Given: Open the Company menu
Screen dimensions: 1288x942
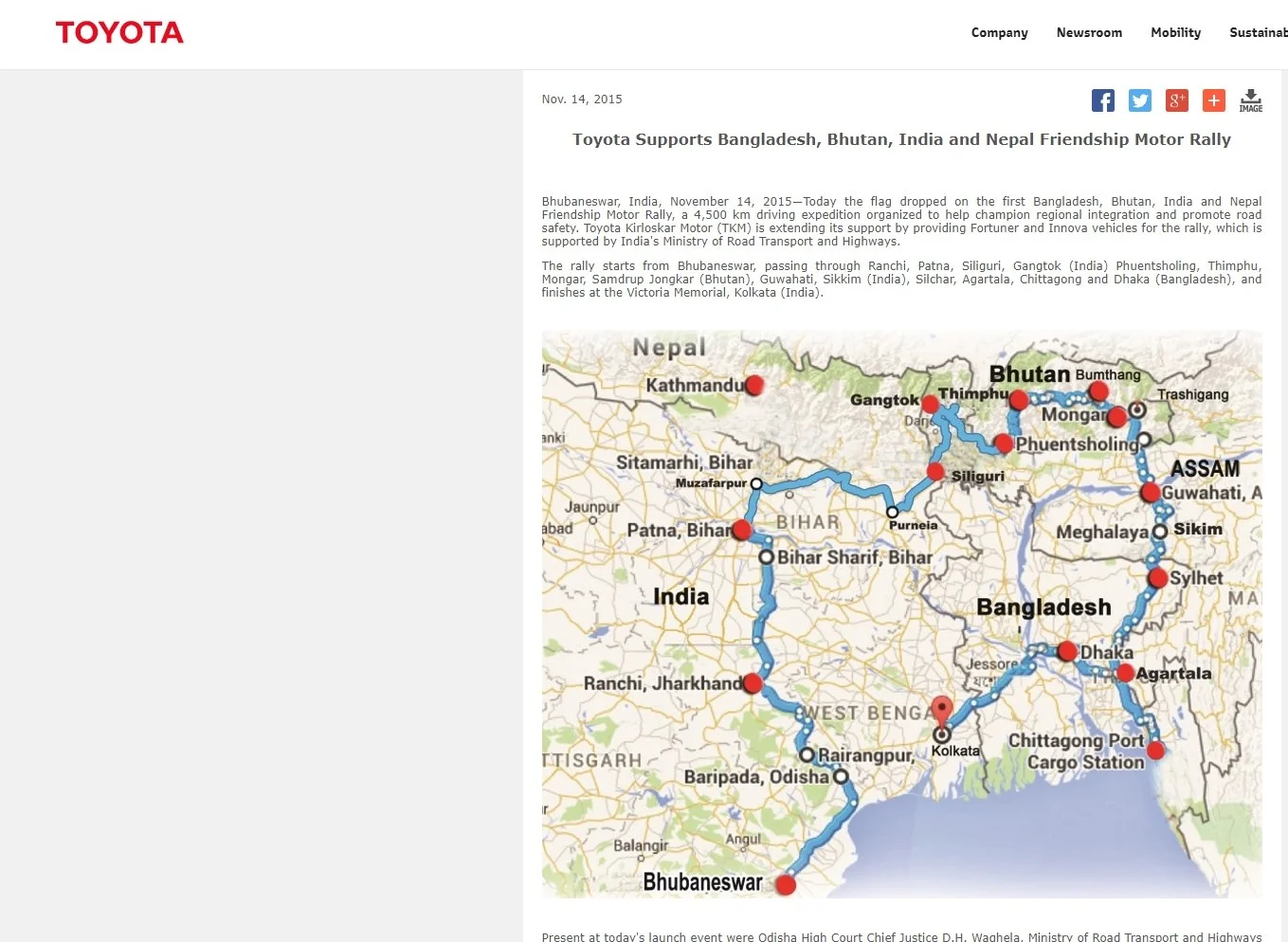Looking at the screenshot, I should coord(1000,33).
